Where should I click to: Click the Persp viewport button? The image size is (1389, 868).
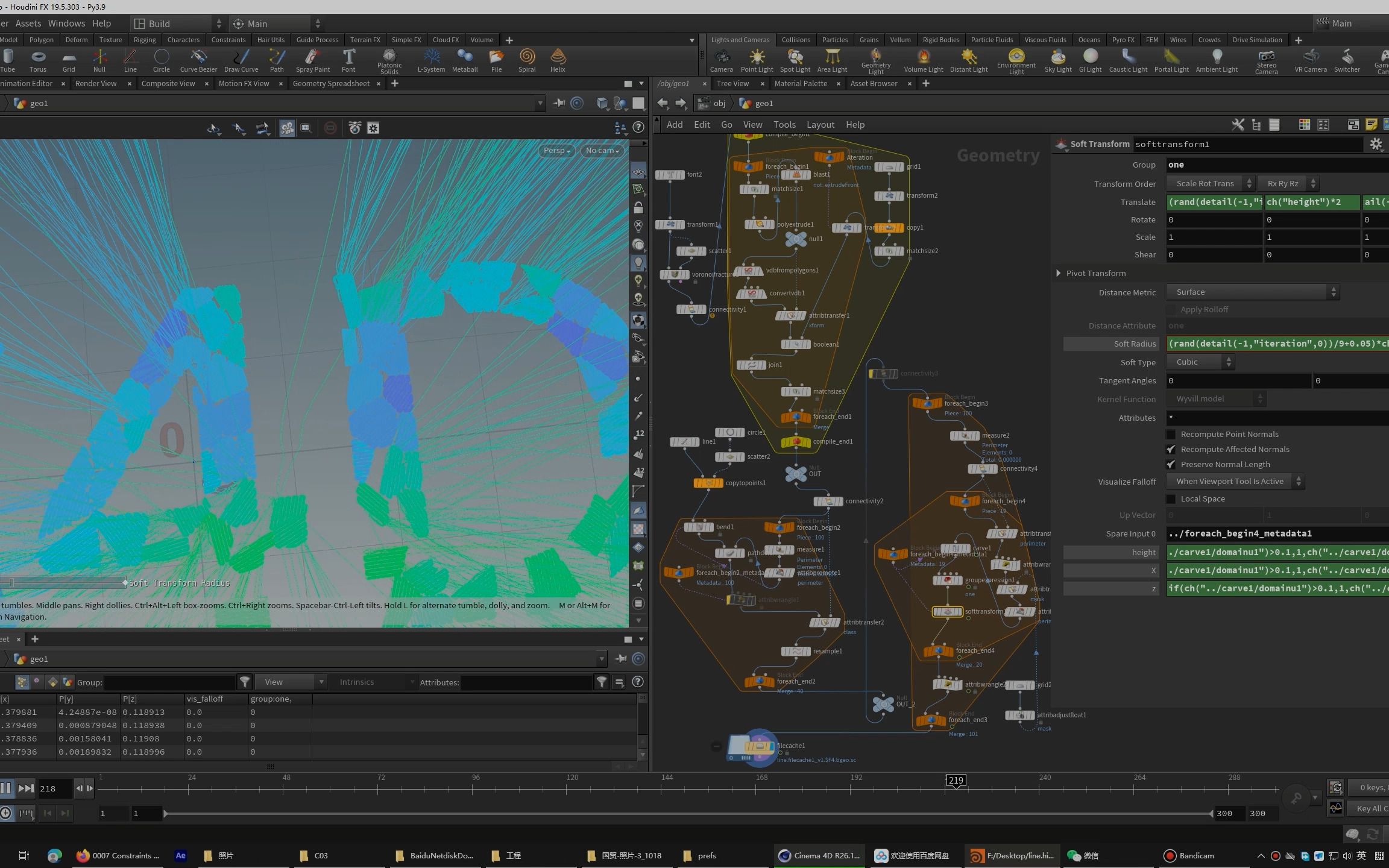tap(556, 151)
